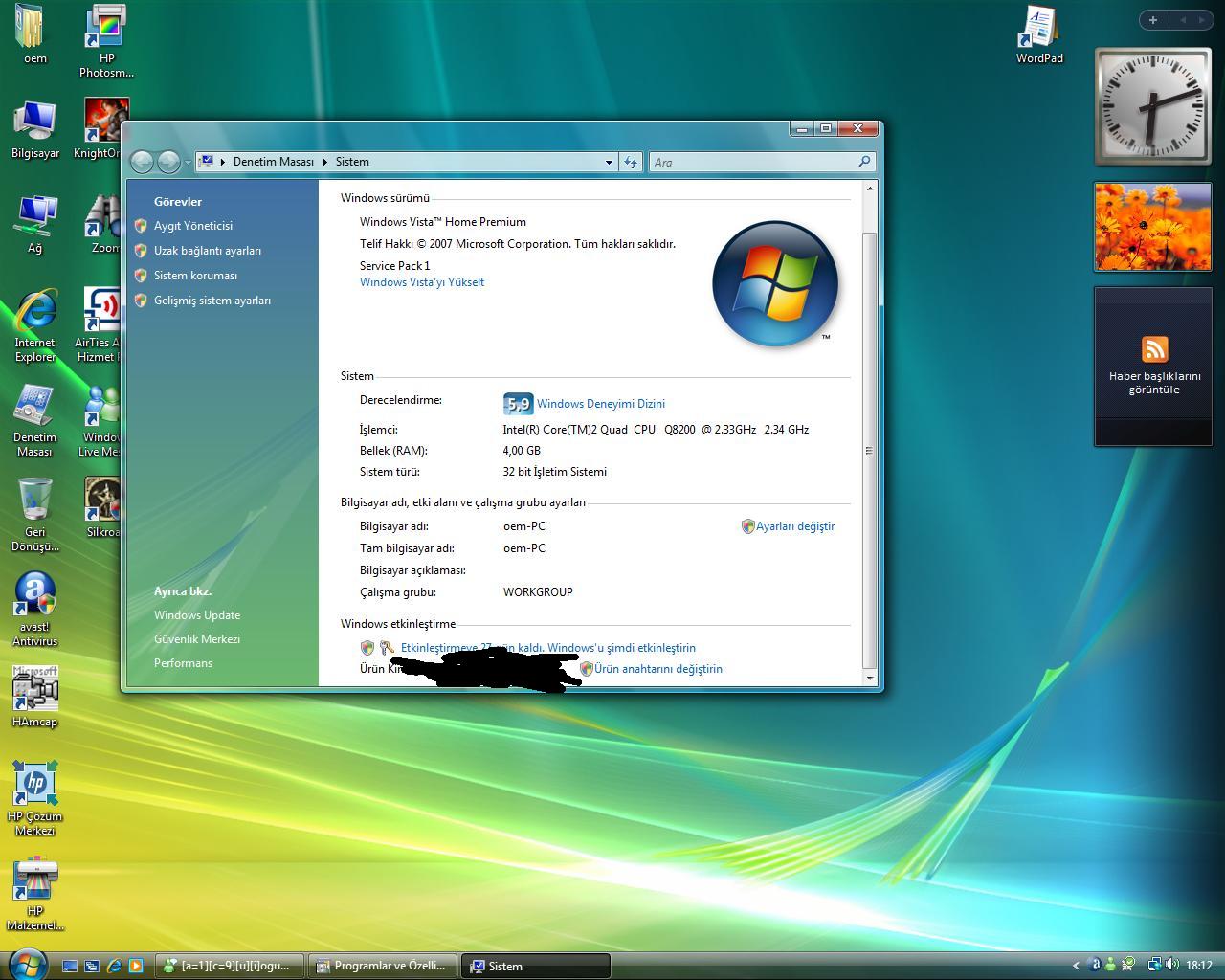The height and width of the screenshot is (980, 1225).
Task: Click the avast tray icon
Action: (1096, 965)
